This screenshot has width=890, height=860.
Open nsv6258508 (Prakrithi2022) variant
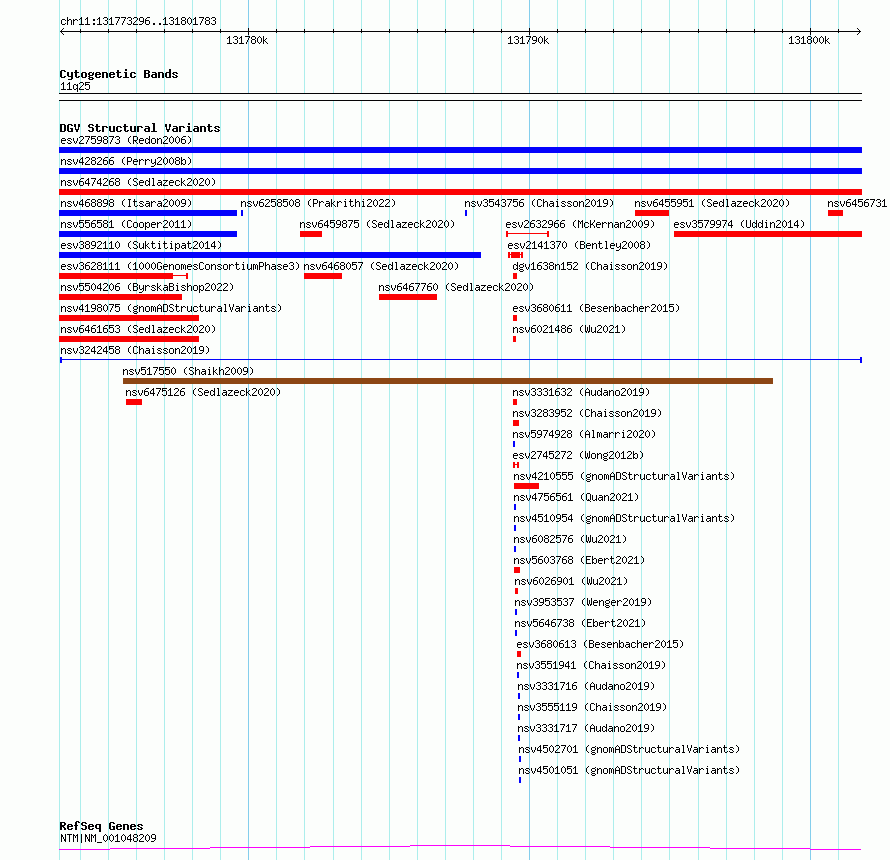click(318, 203)
